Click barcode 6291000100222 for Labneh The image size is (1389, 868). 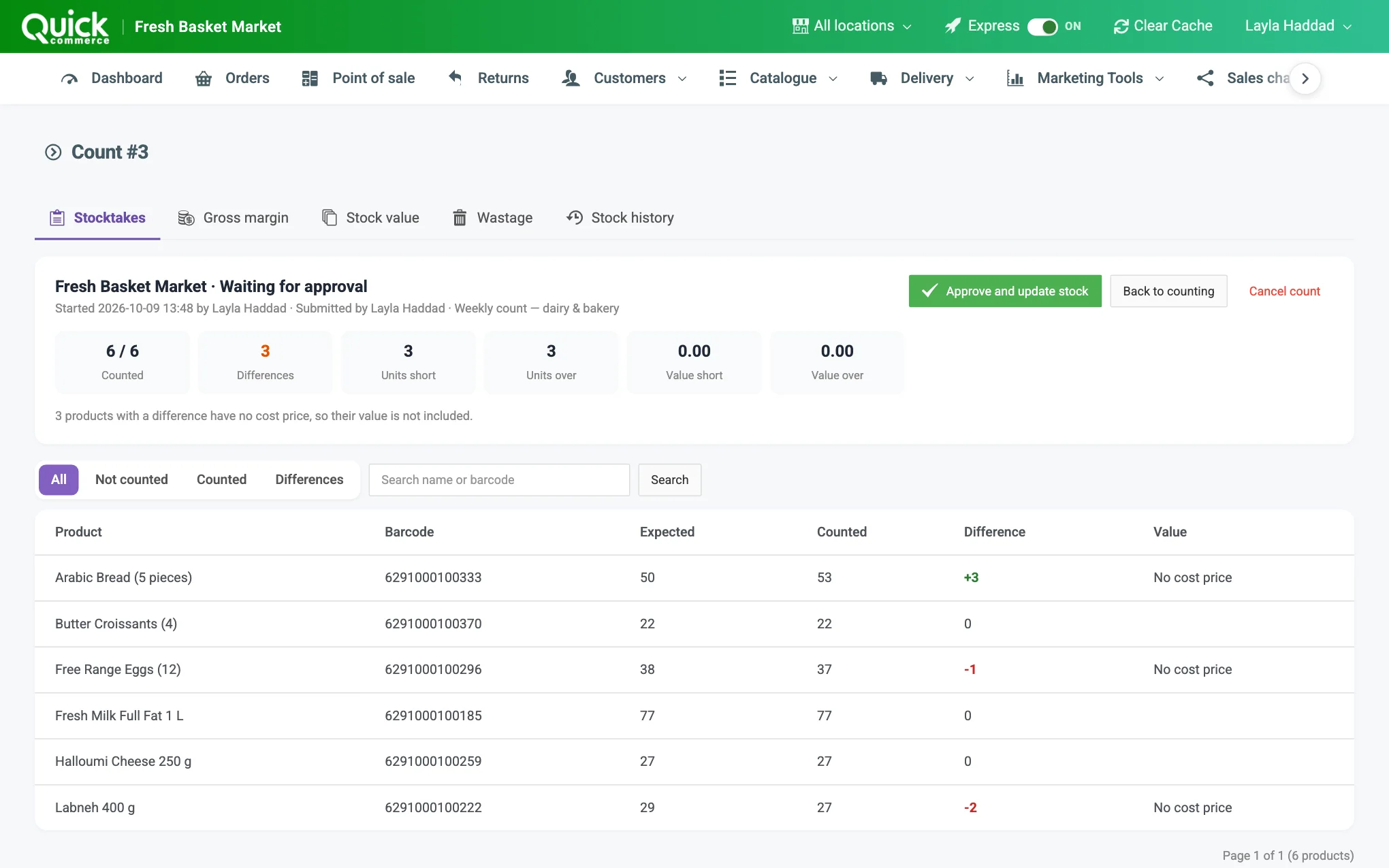[x=433, y=808]
